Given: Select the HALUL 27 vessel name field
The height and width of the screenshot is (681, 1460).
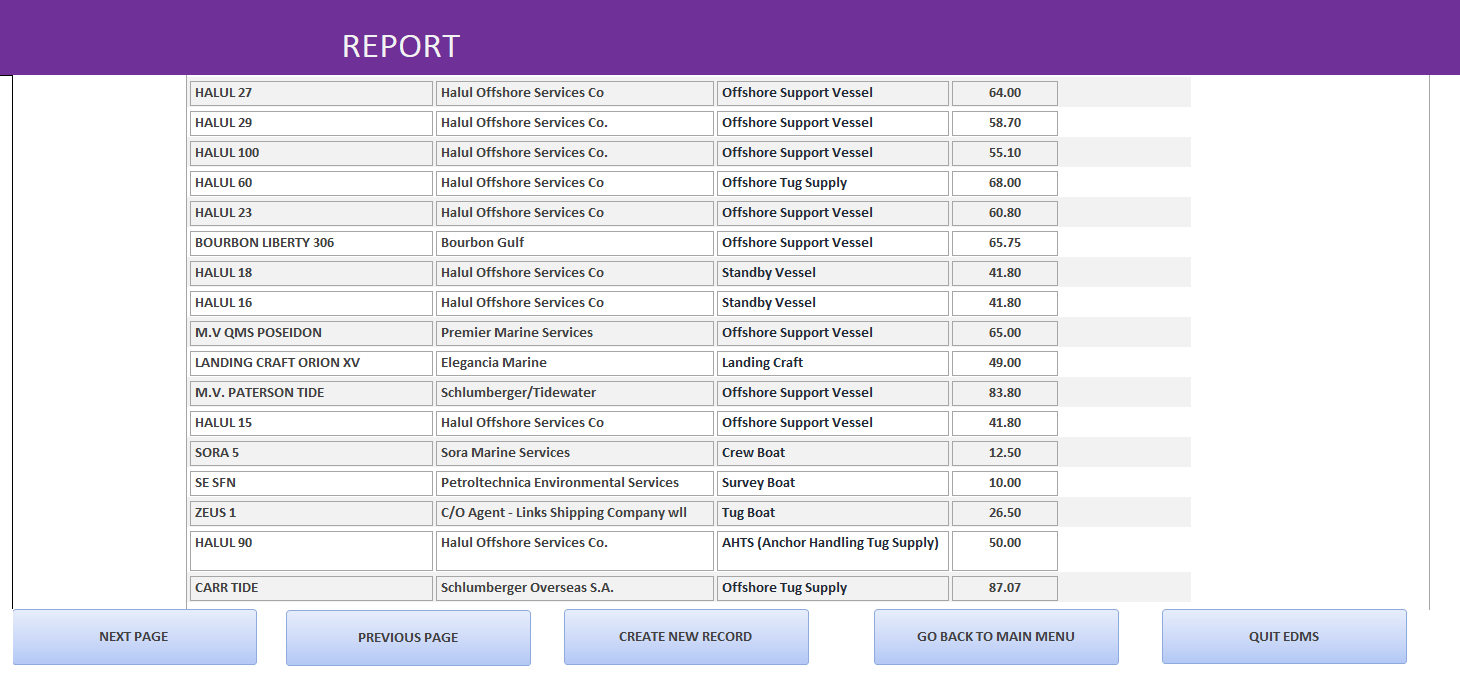Looking at the screenshot, I should pyautogui.click(x=311, y=93).
